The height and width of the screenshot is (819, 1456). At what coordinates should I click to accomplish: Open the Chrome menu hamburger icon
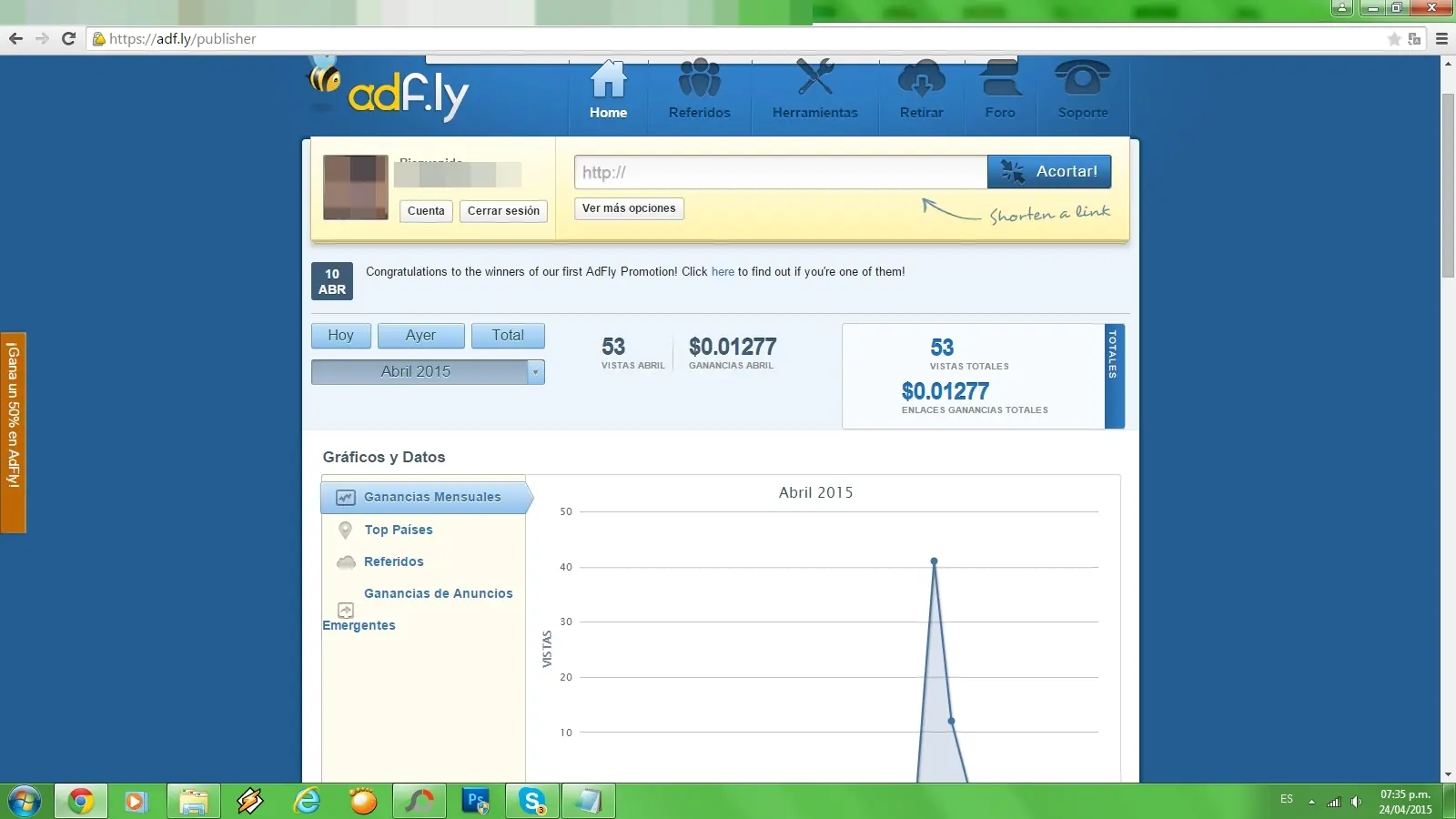1441,39
